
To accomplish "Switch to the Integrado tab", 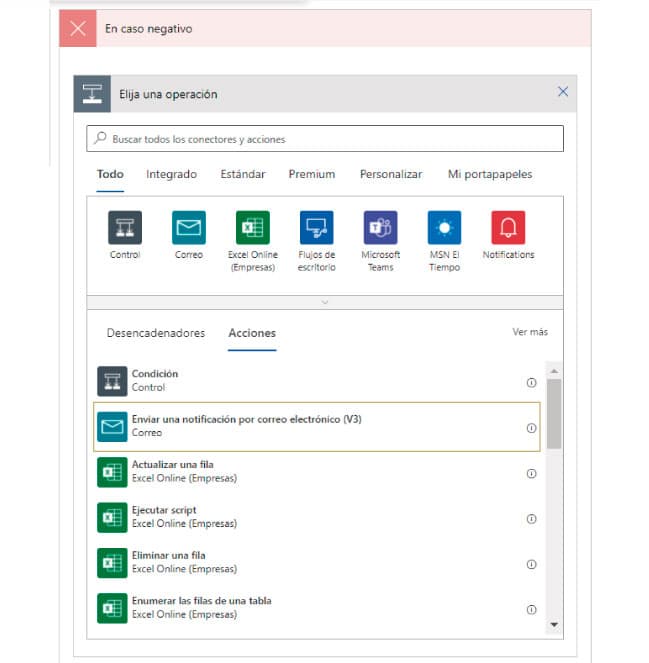I will coord(171,174).
